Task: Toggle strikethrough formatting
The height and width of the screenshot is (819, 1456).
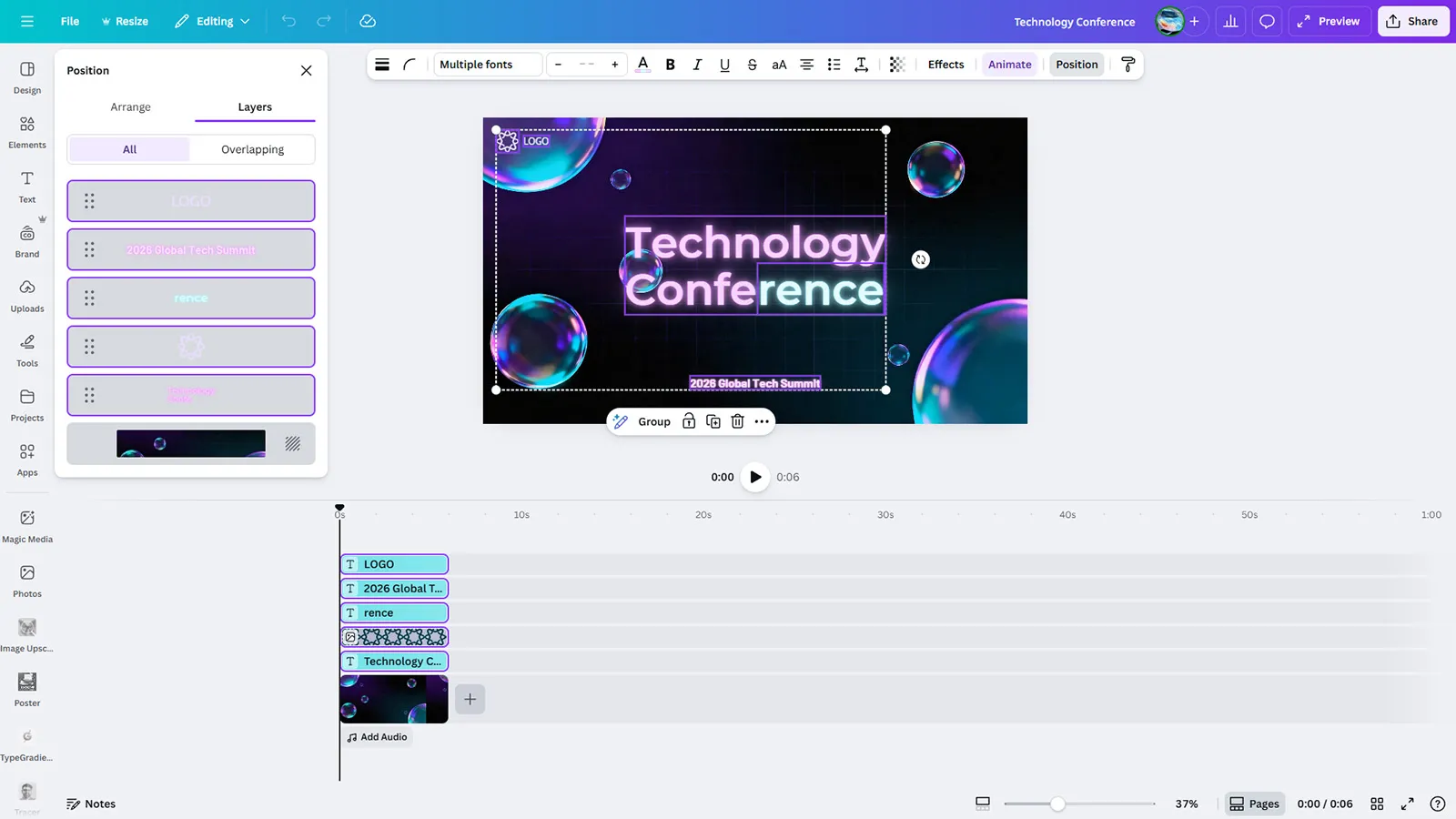Action: 752,65
